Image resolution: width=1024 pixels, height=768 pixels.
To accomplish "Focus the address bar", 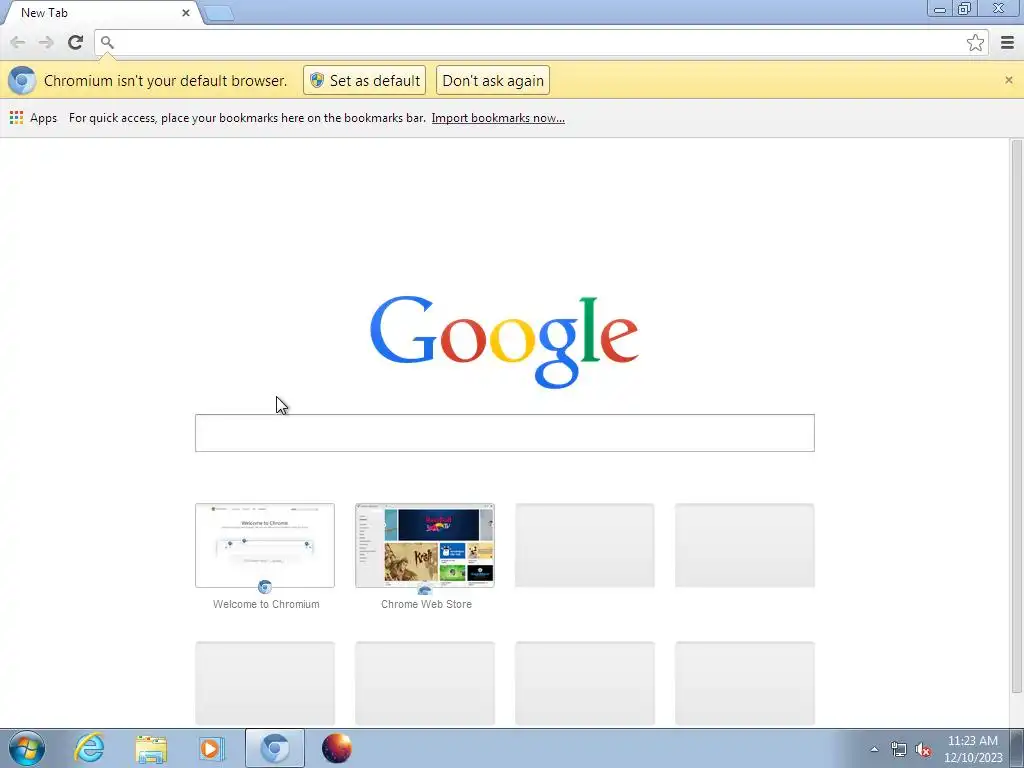I will (539, 42).
